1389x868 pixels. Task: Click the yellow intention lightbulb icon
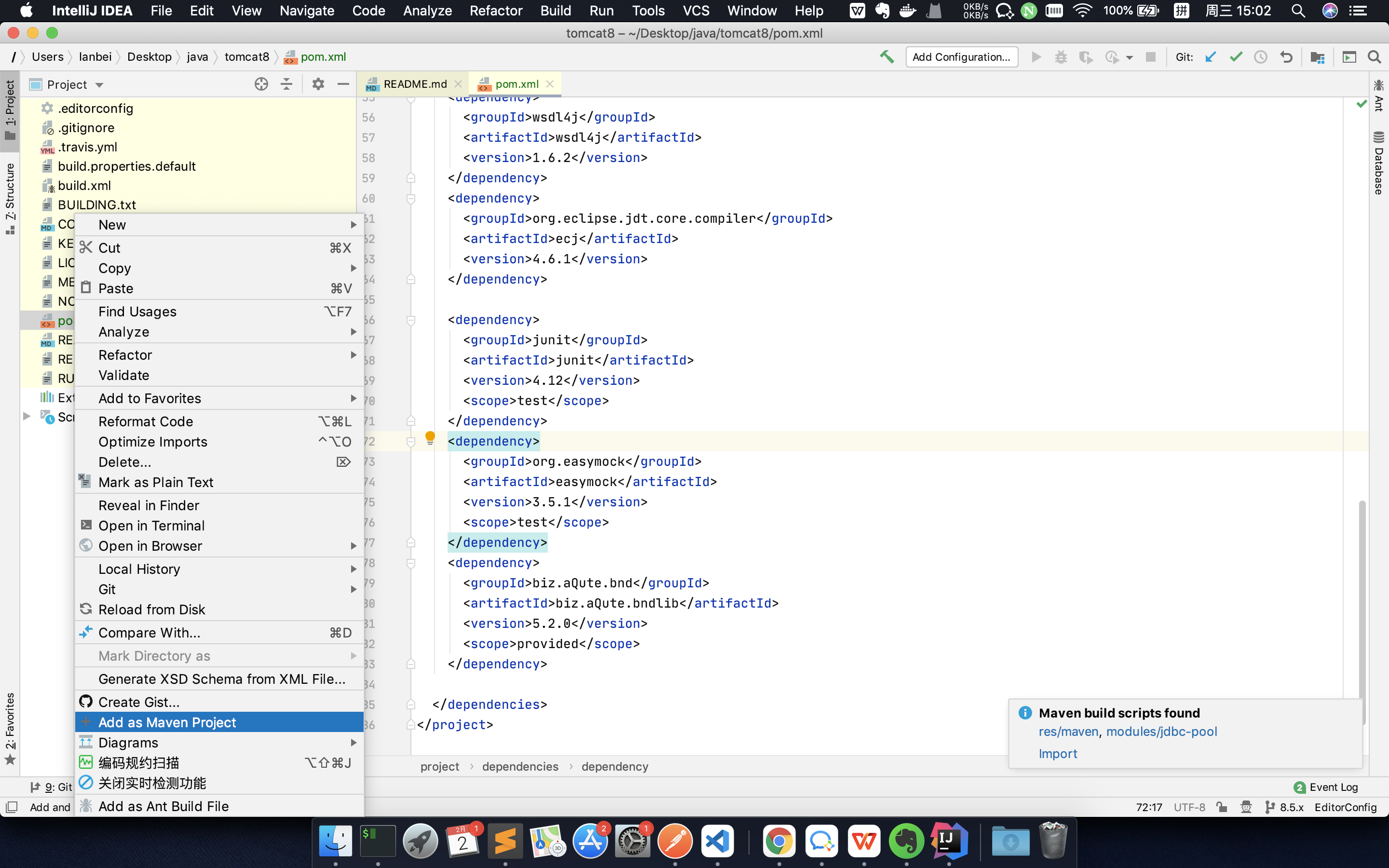[x=430, y=438]
